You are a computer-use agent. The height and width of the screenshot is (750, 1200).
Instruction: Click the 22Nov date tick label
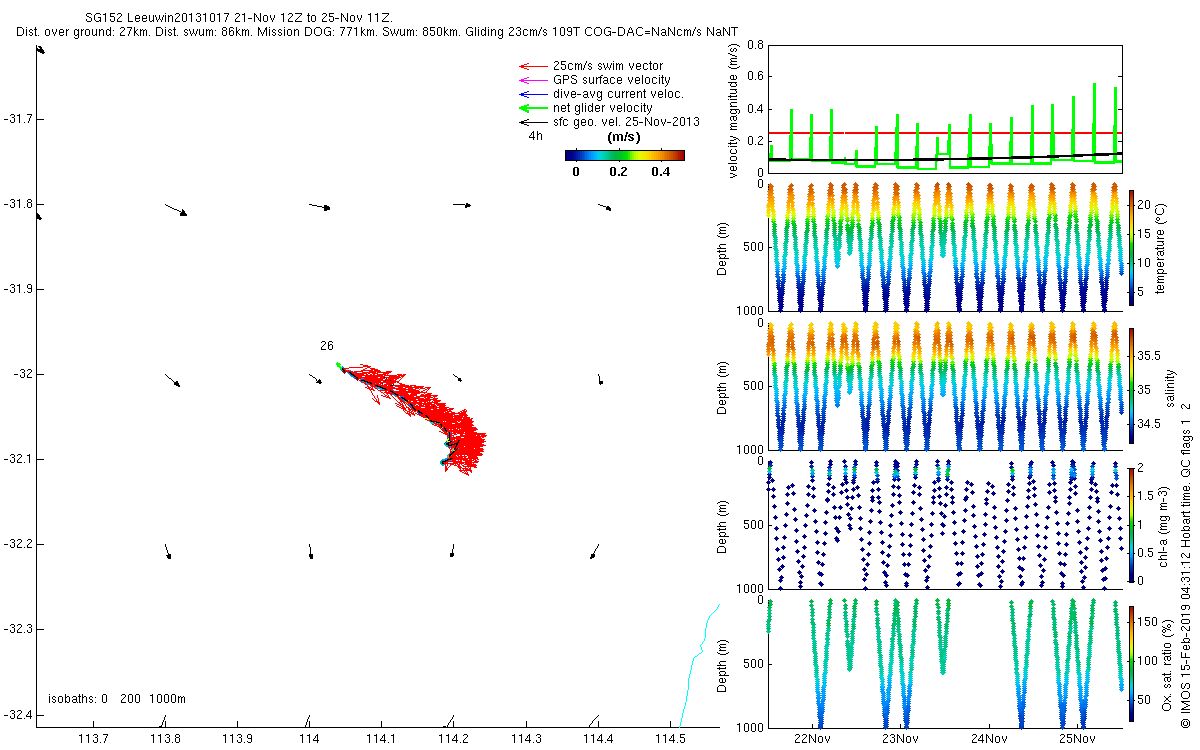point(812,739)
